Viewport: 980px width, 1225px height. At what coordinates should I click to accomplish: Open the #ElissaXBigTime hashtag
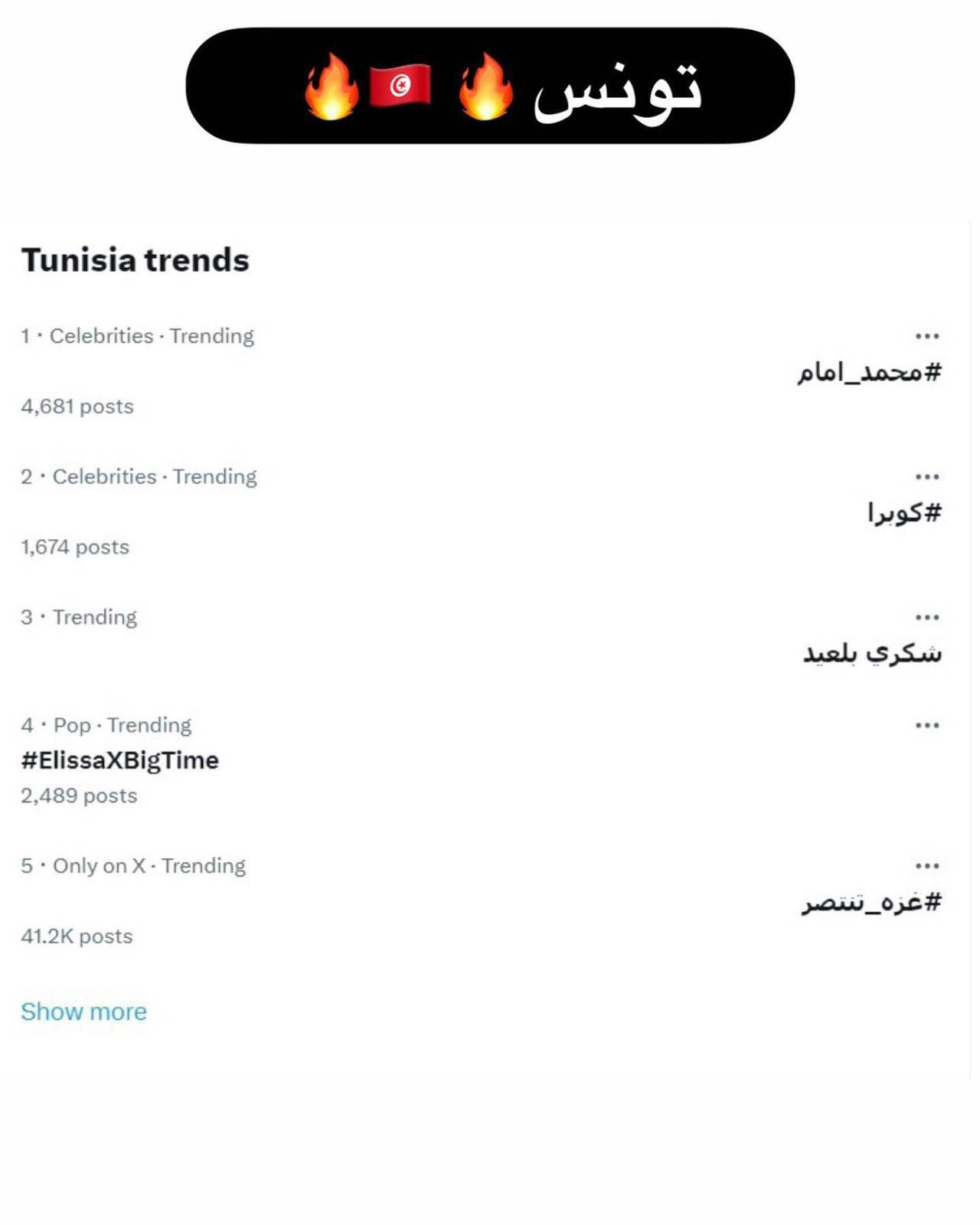tap(120, 760)
